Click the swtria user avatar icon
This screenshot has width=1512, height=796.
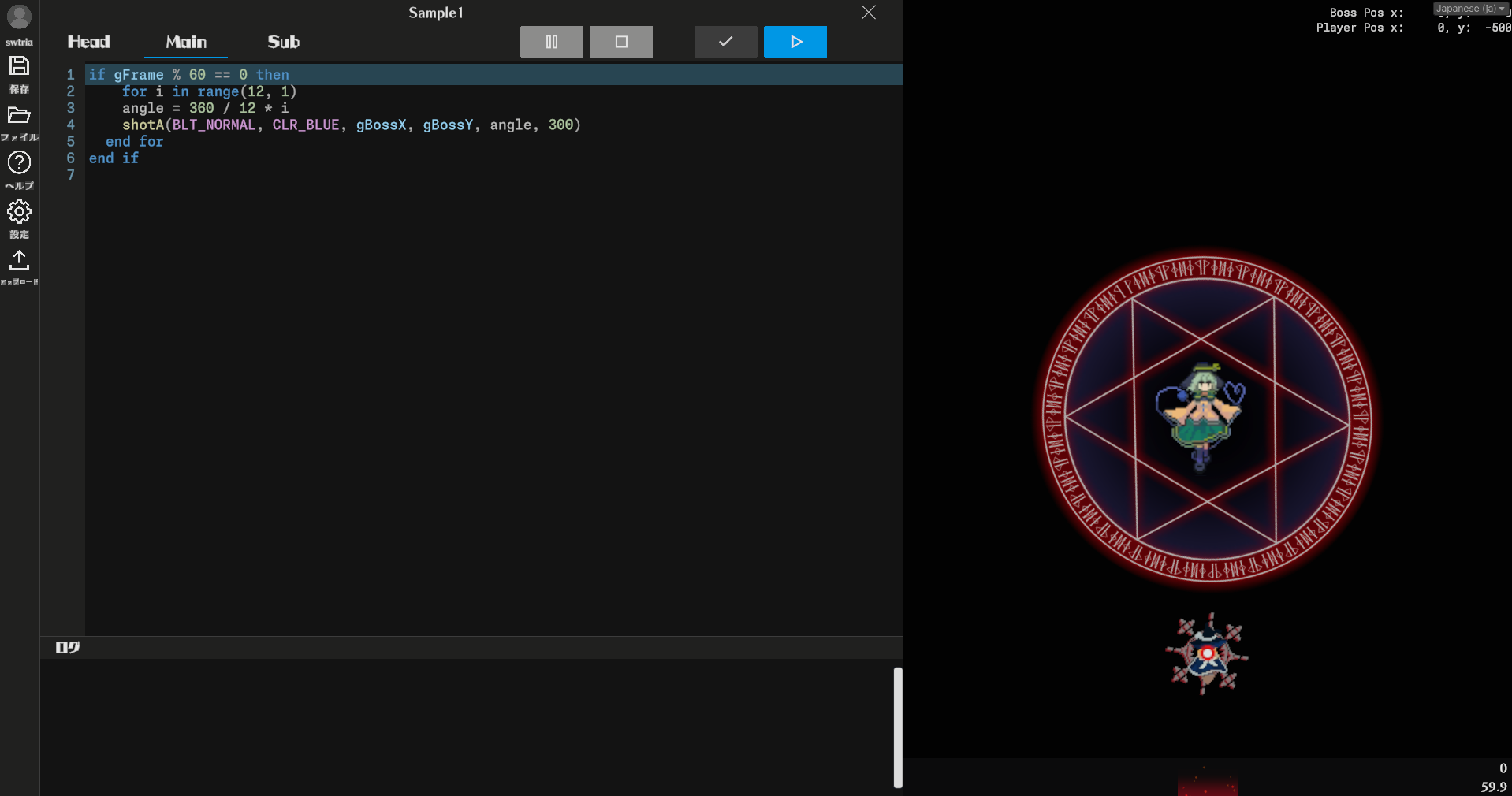19,17
